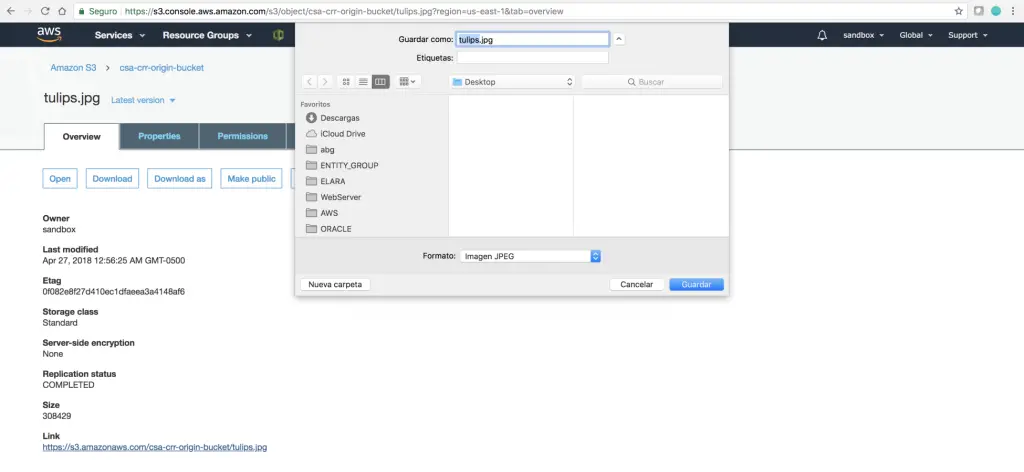
Task: Switch the dialog to list view
Action: 363,82
